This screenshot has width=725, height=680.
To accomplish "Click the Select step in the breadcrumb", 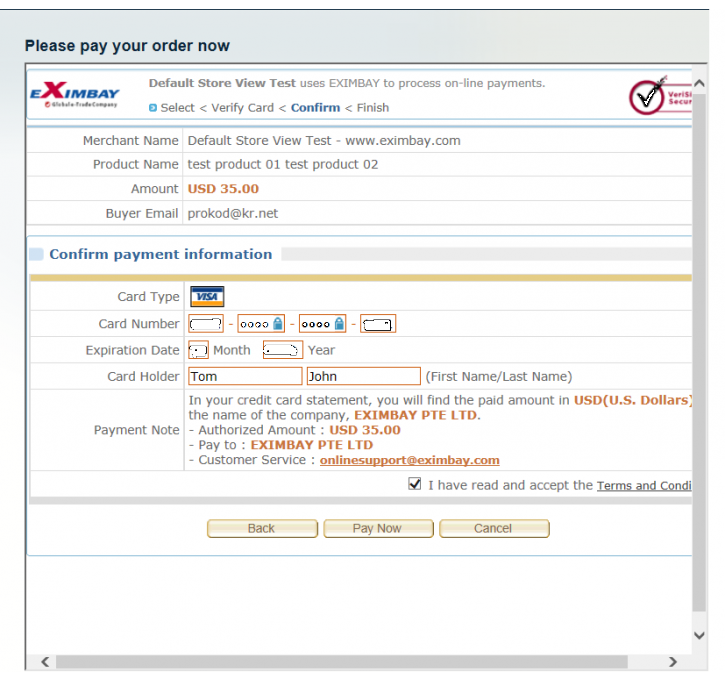I will coord(178,108).
